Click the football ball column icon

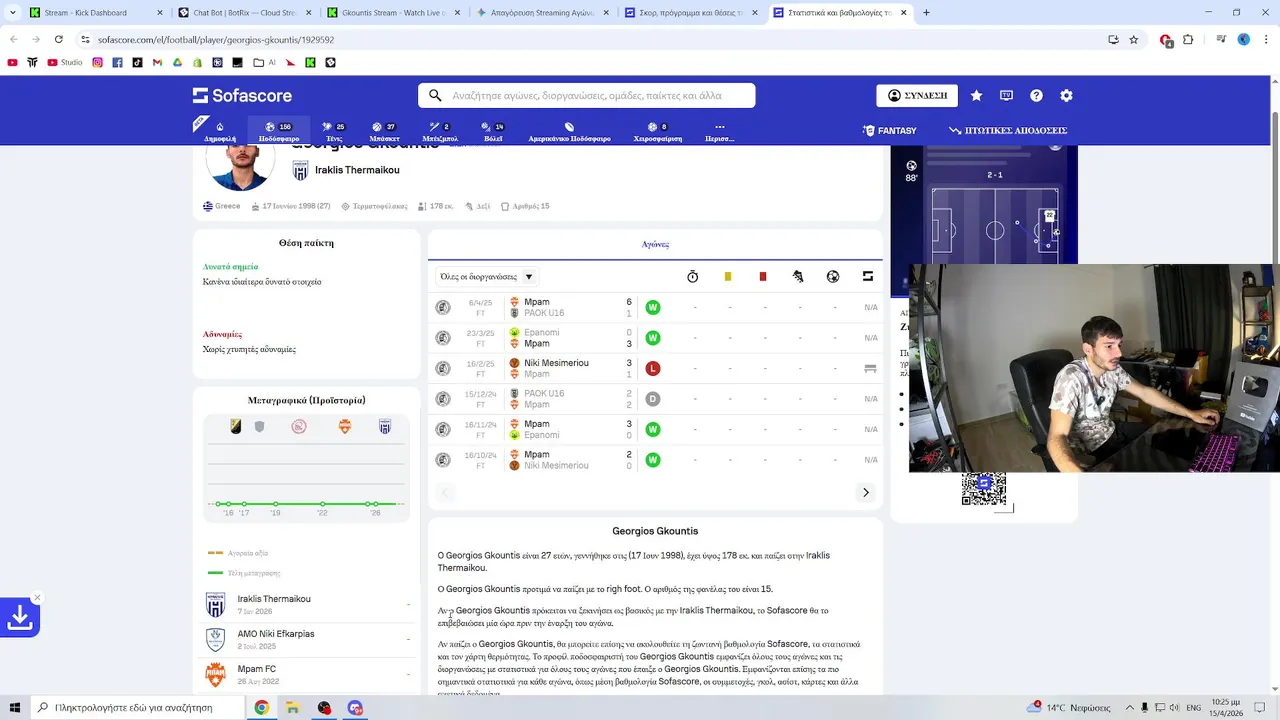click(x=833, y=276)
